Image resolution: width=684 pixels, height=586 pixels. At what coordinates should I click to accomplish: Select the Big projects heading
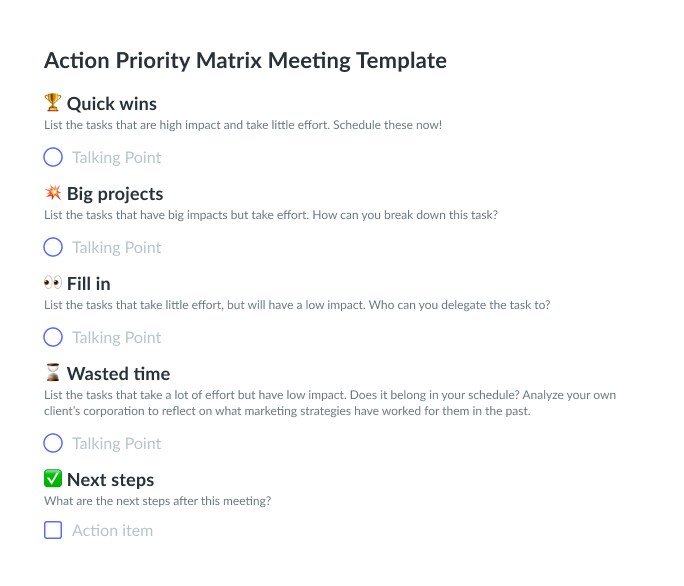click(115, 193)
